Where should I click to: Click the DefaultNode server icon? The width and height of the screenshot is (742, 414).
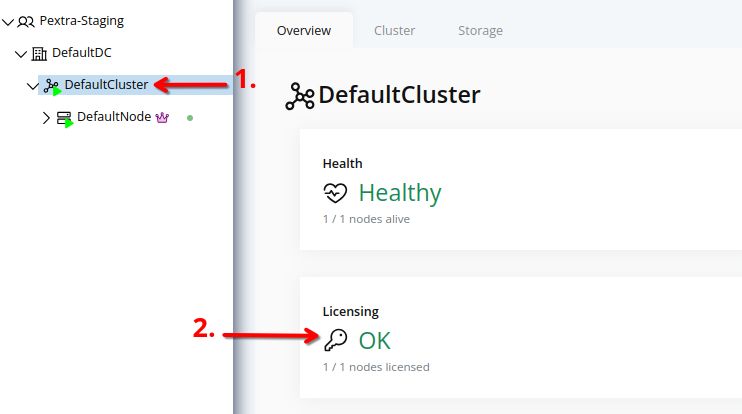point(64,118)
